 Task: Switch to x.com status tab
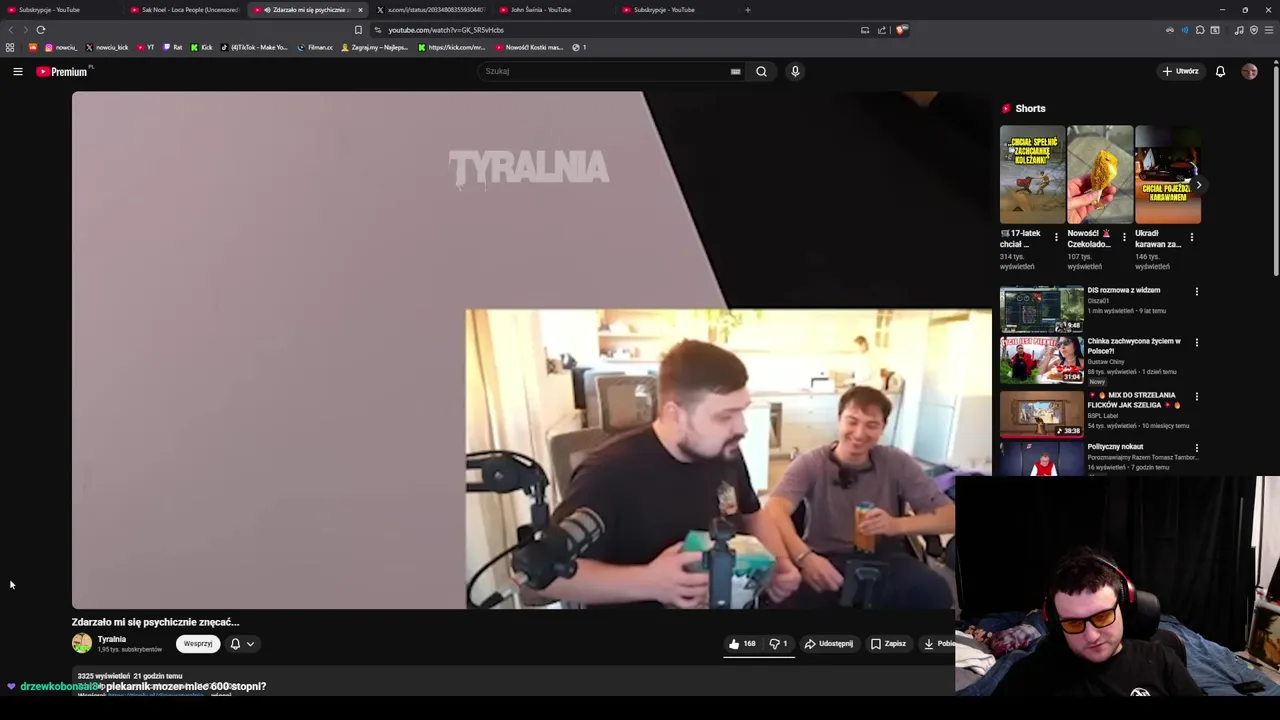point(430,10)
